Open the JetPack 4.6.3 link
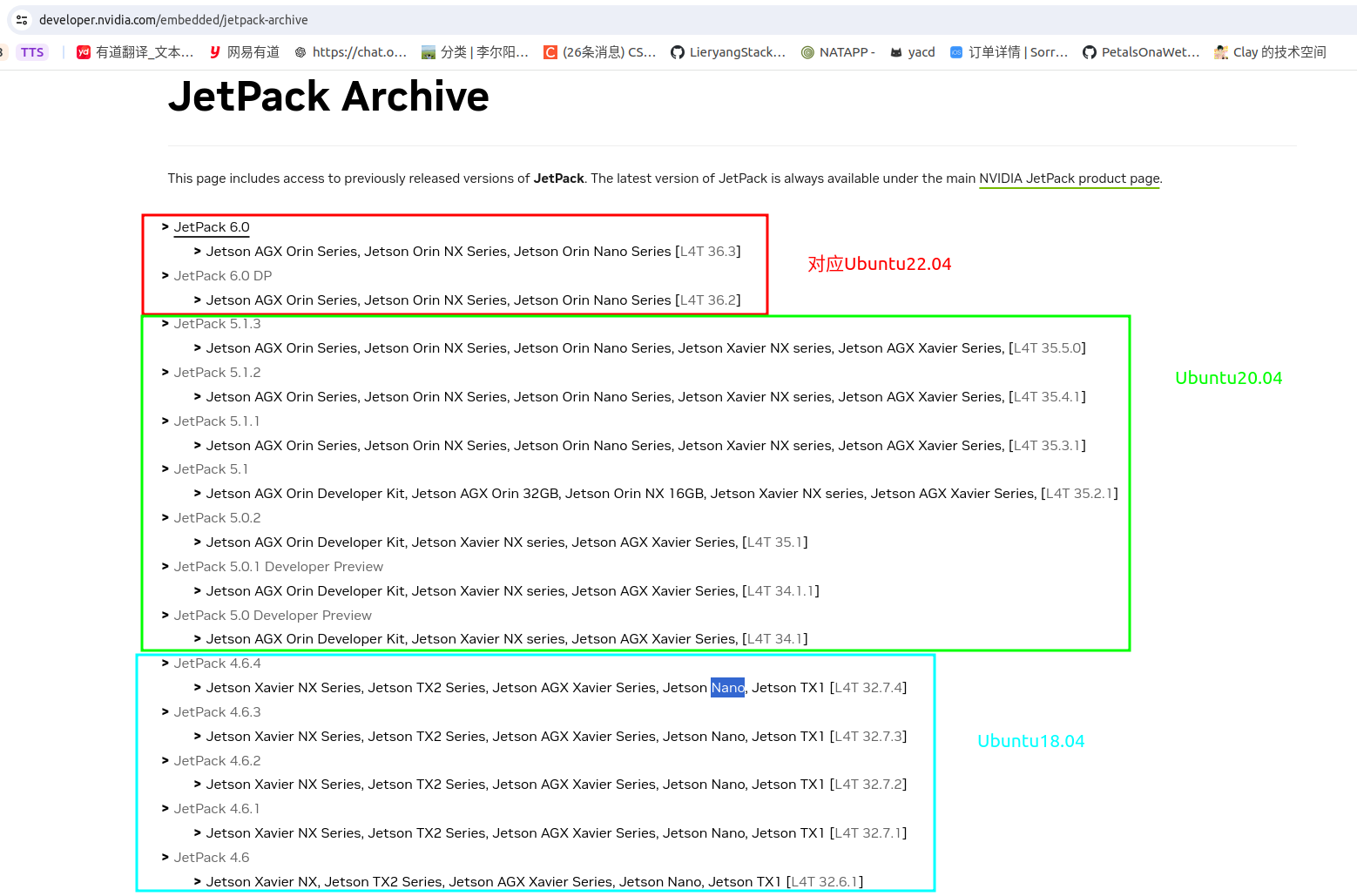Viewport: 1357px width, 896px height. [217, 712]
